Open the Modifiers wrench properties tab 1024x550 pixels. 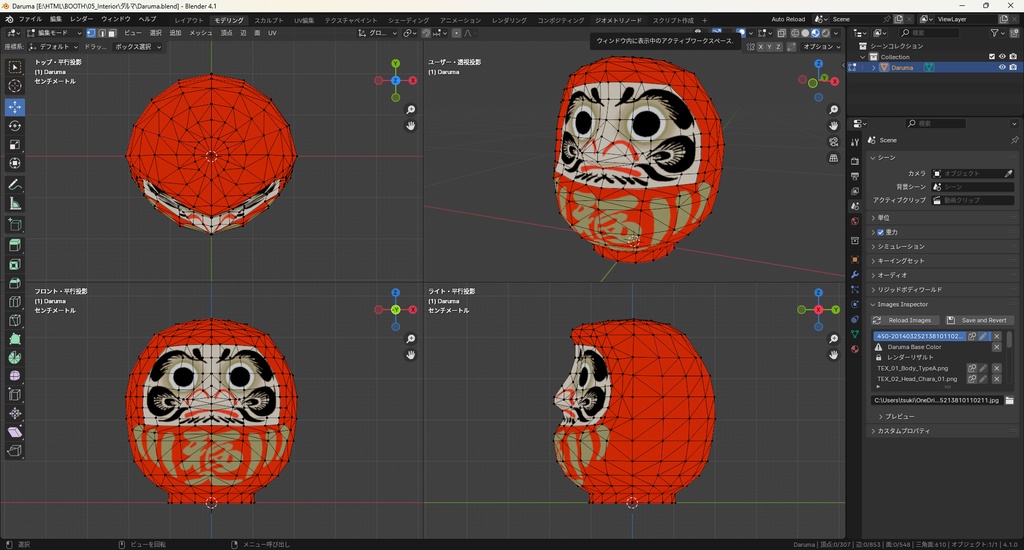[x=855, y=274]
